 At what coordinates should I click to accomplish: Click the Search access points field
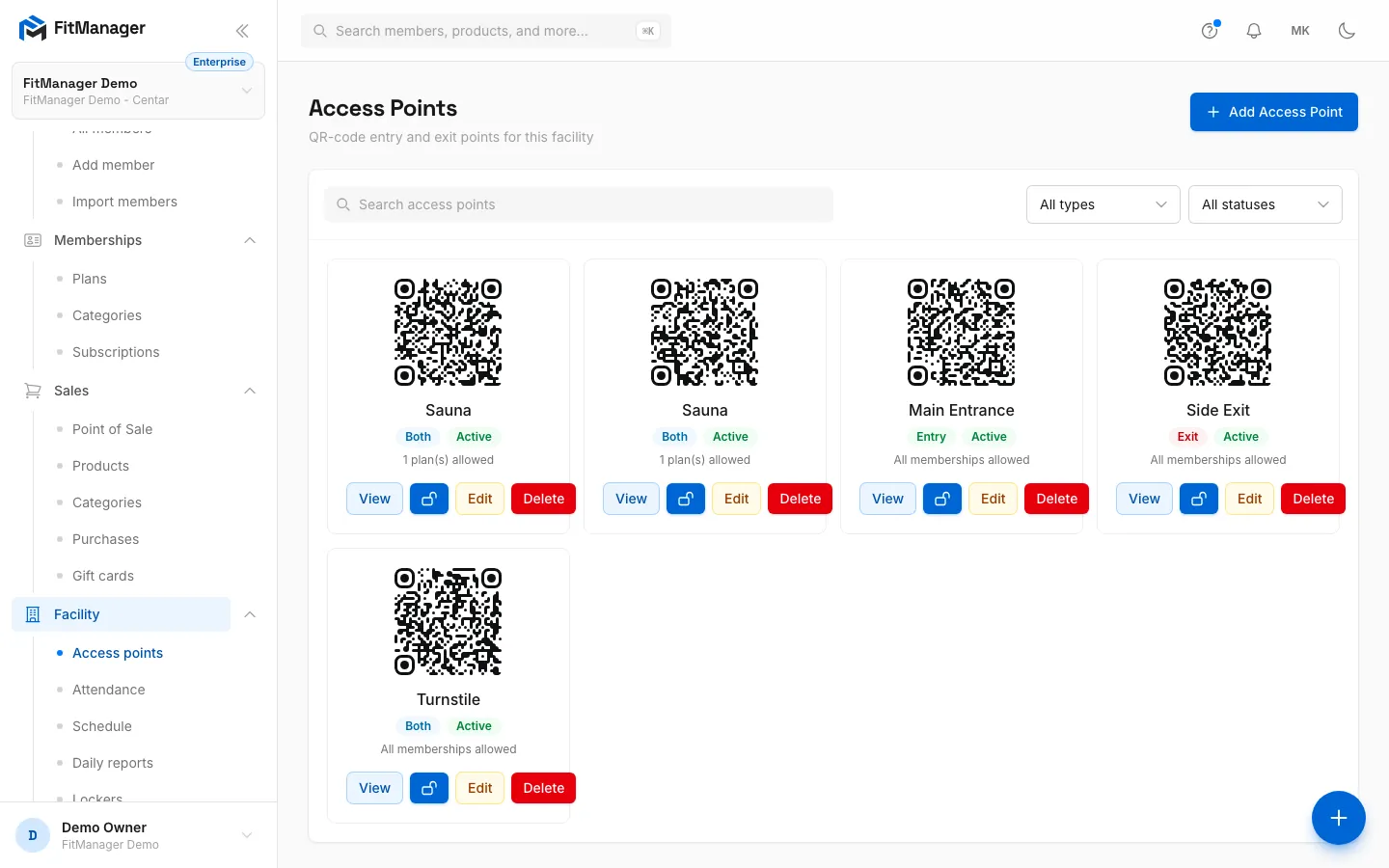coord(579,204)
